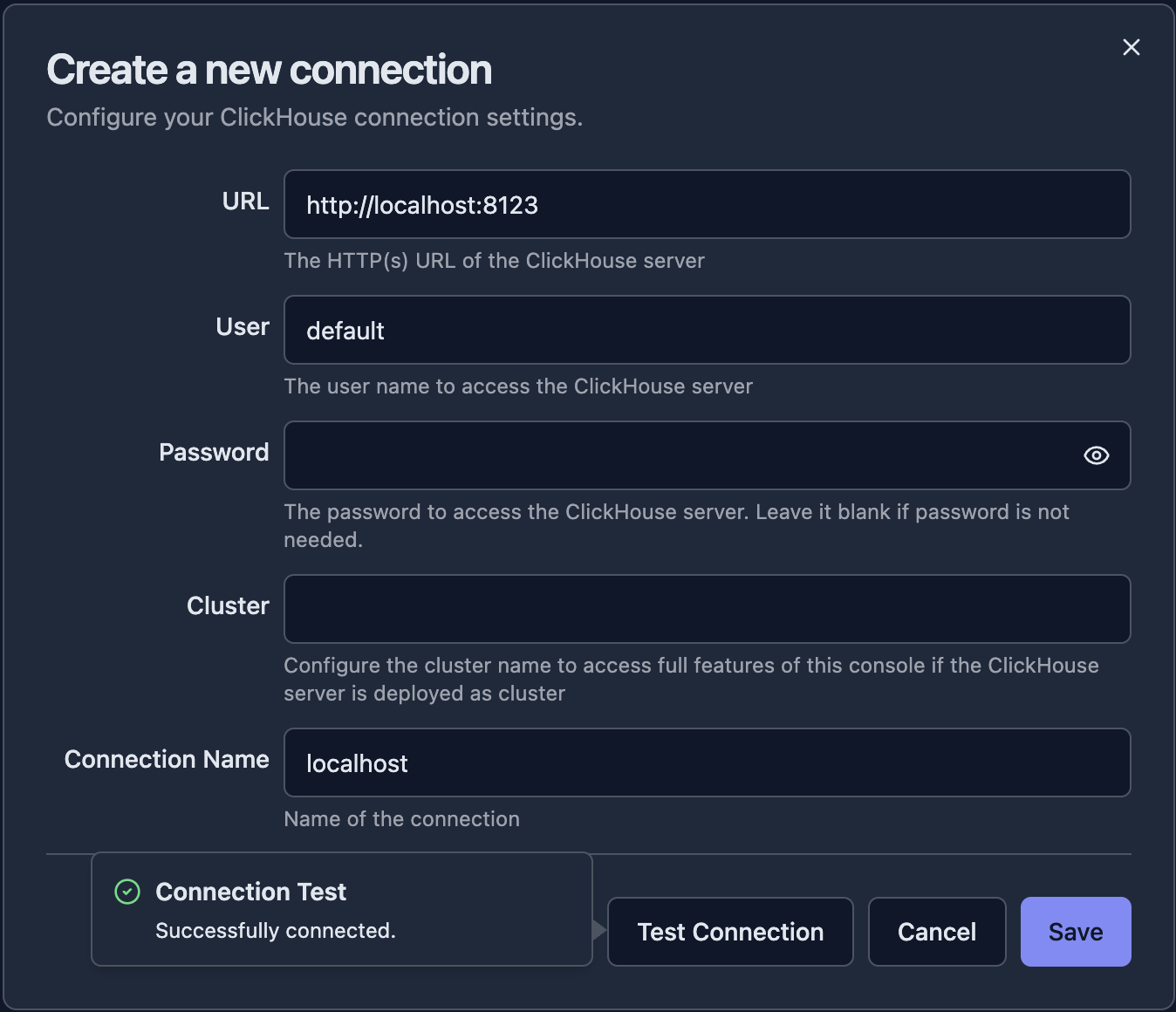Image resolution: width=1176 pixels, height=1012 pixels.
Task: Toggle password visibility with the eye icon
Action: click(1096, 455)
